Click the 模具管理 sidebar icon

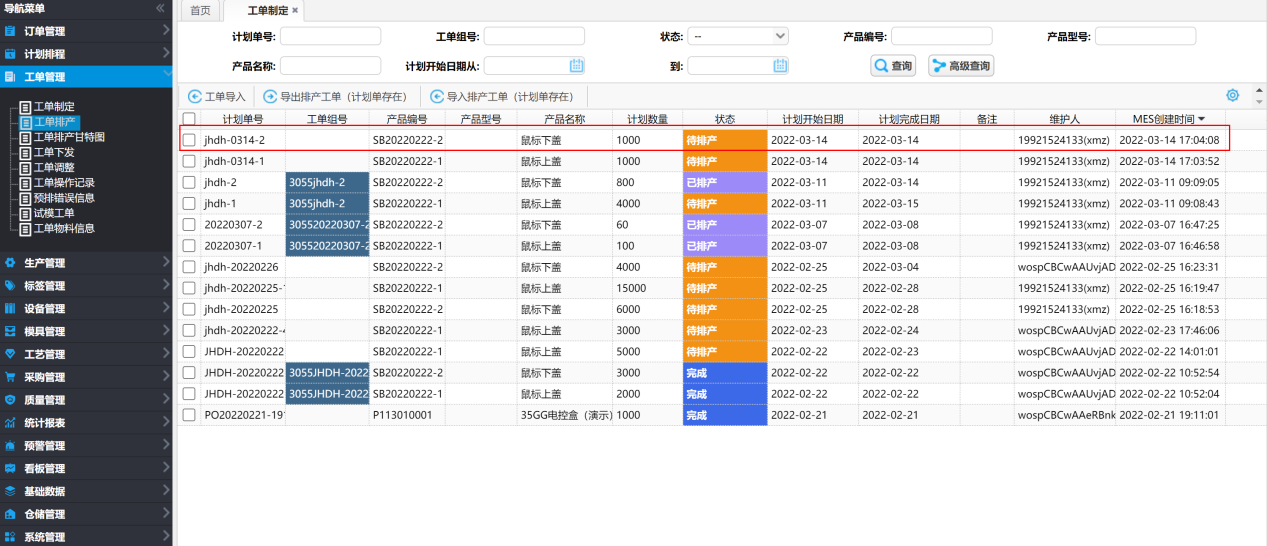click(10, 332)
